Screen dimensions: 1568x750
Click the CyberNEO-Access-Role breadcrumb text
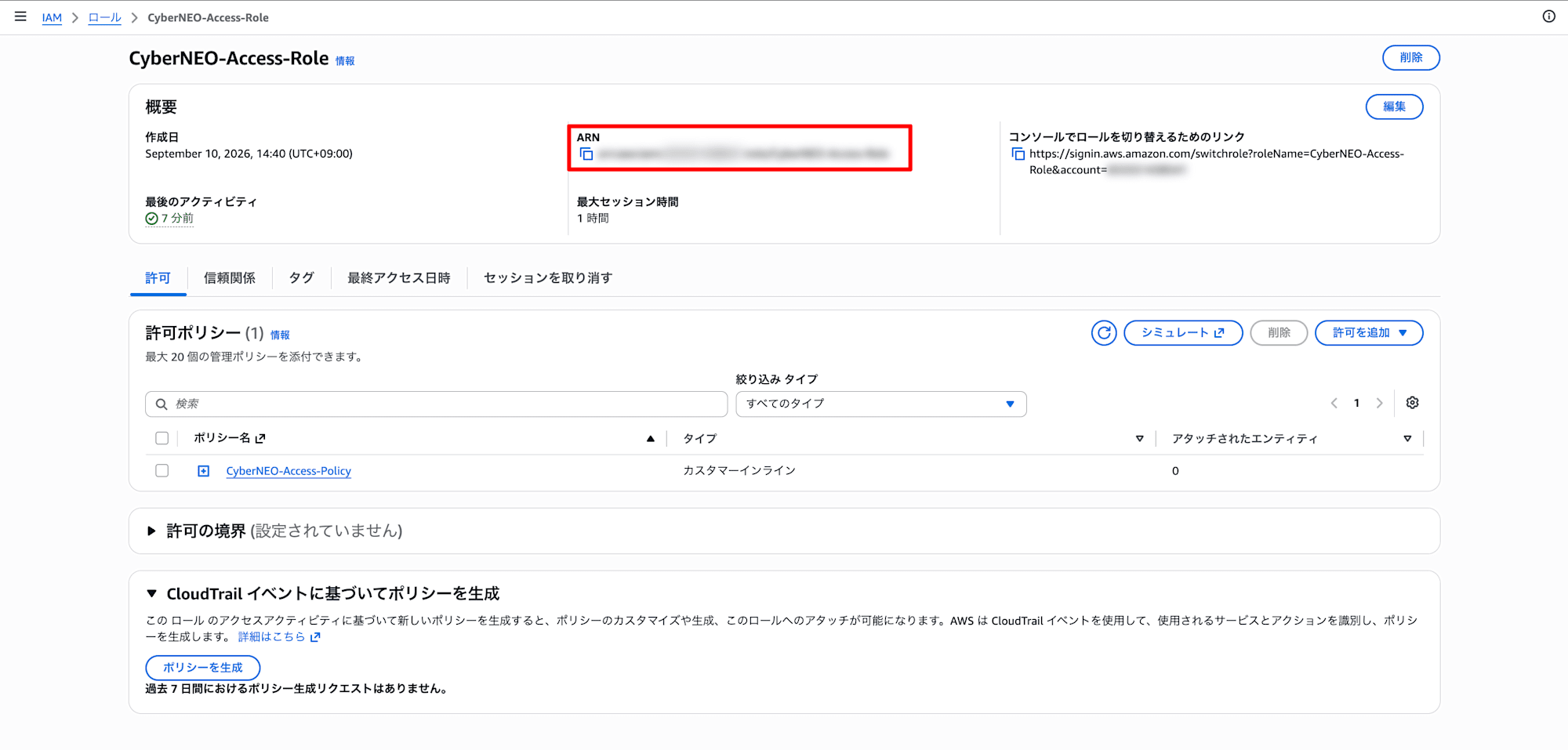tap(208, 17)
